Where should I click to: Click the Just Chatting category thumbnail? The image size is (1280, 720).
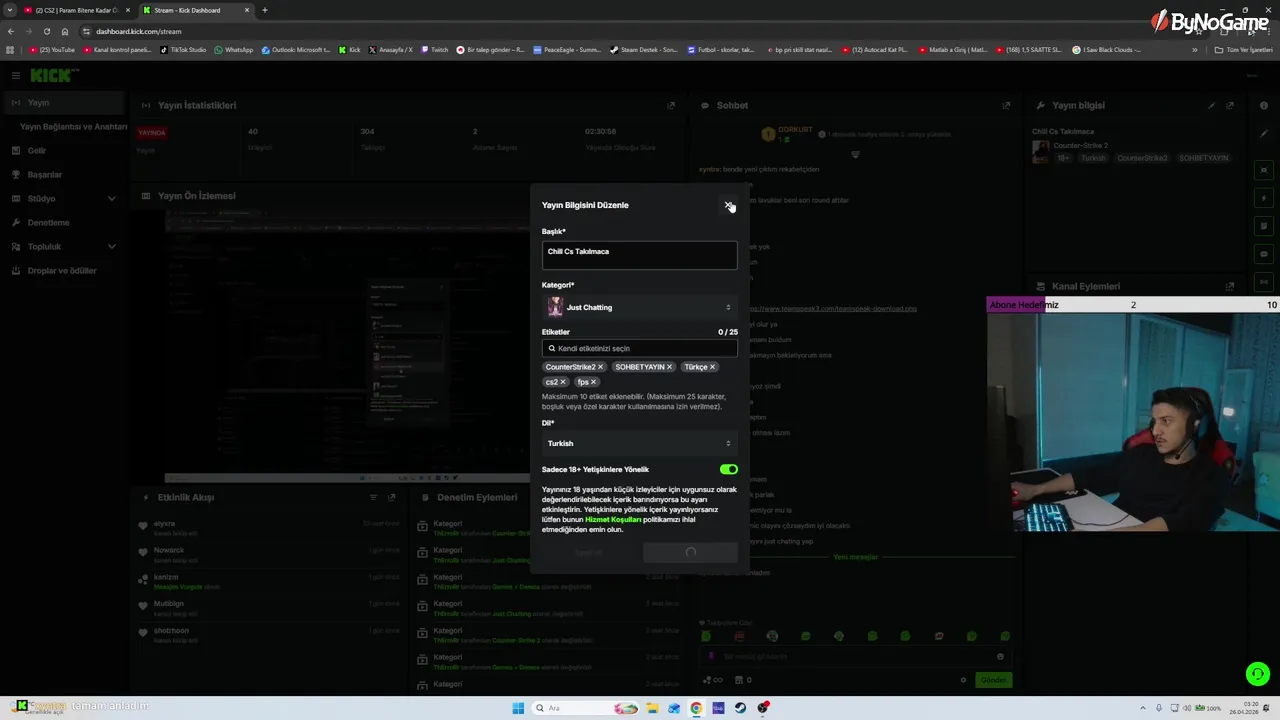click(555, 307)
